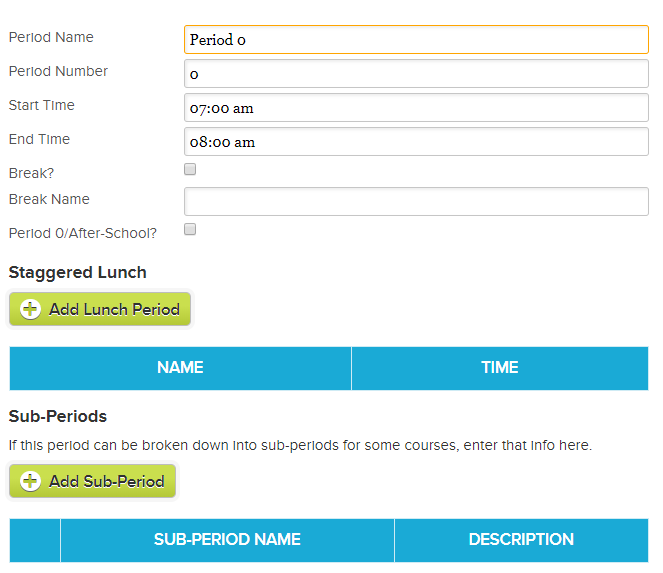
Task: Click the SUB-PERIOD NAME column header
Action: pos(227,540)
